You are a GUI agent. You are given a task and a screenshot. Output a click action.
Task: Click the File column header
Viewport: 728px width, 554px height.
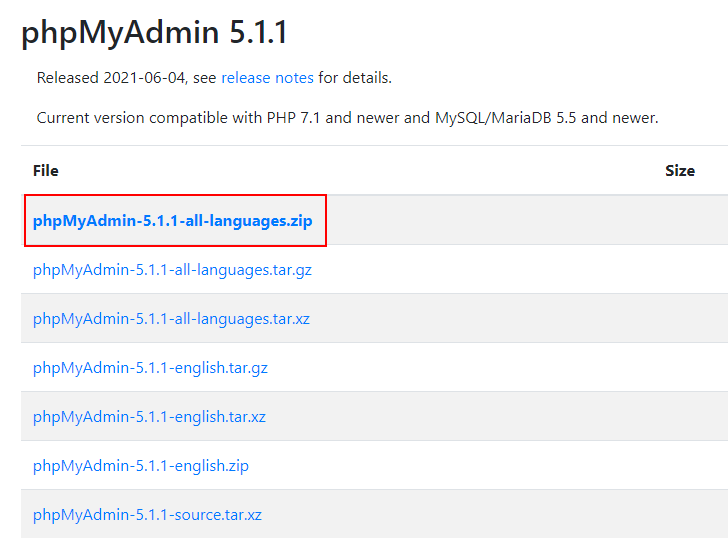click(46, 170)
